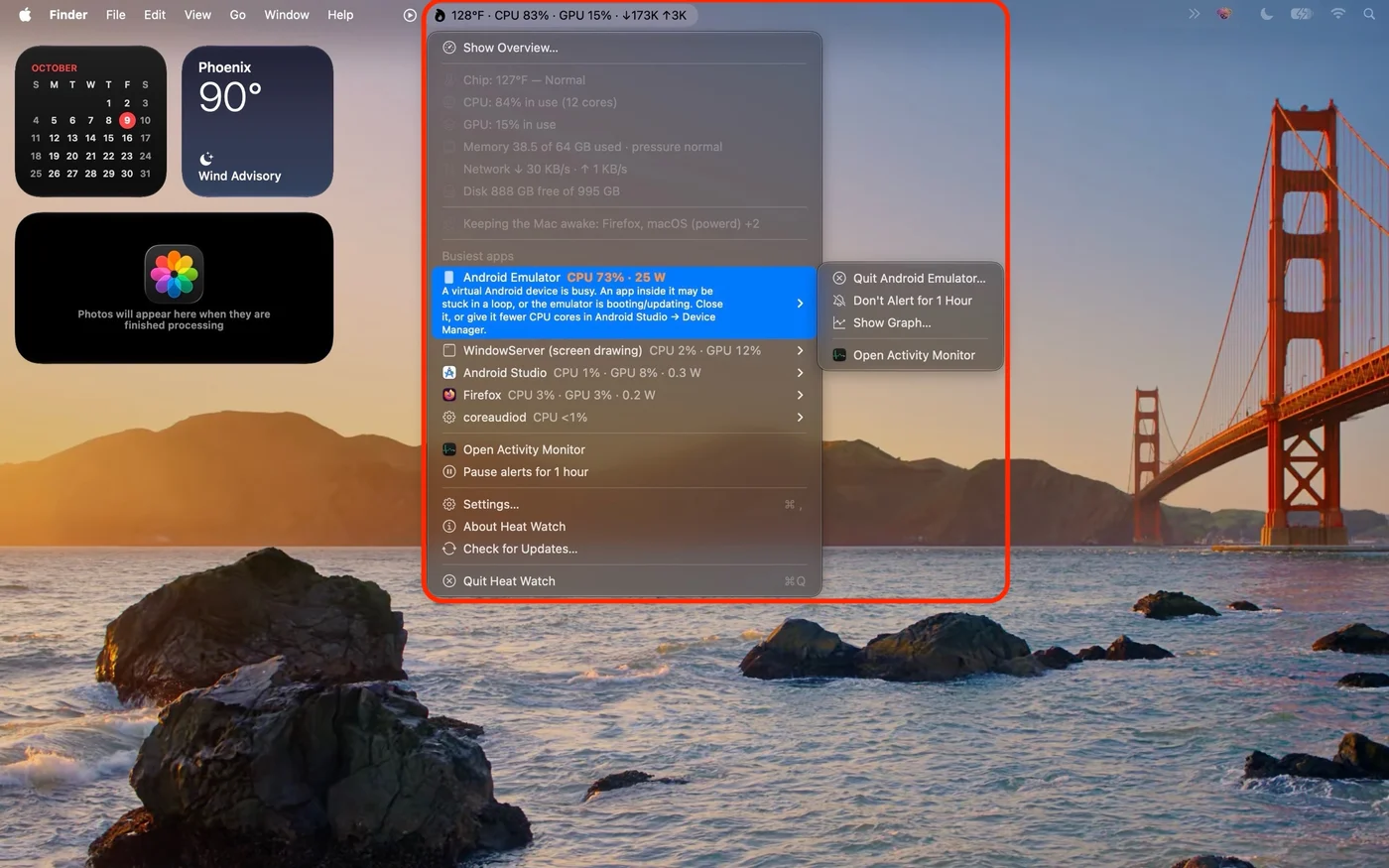
Task: Open the Window menu
Action: [x=287, y=15]
